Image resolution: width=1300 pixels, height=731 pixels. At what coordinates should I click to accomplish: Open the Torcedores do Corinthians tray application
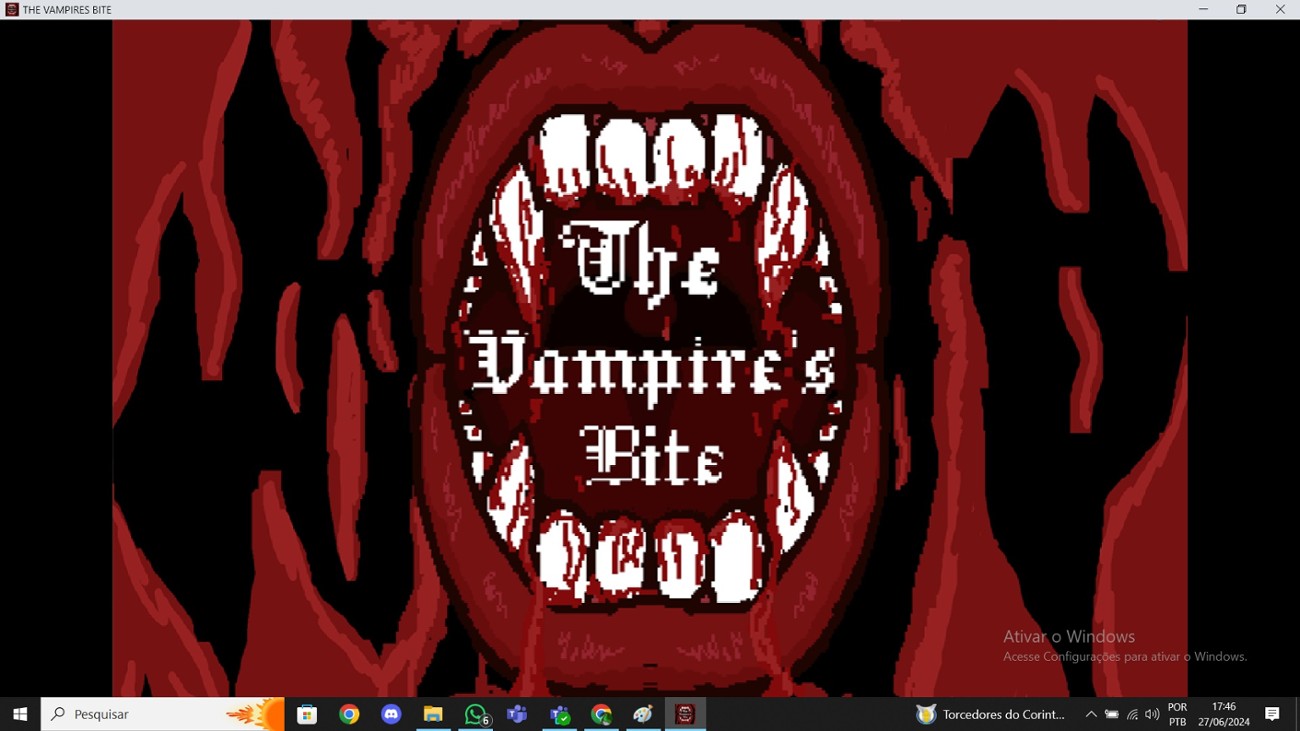click(925, 714)
